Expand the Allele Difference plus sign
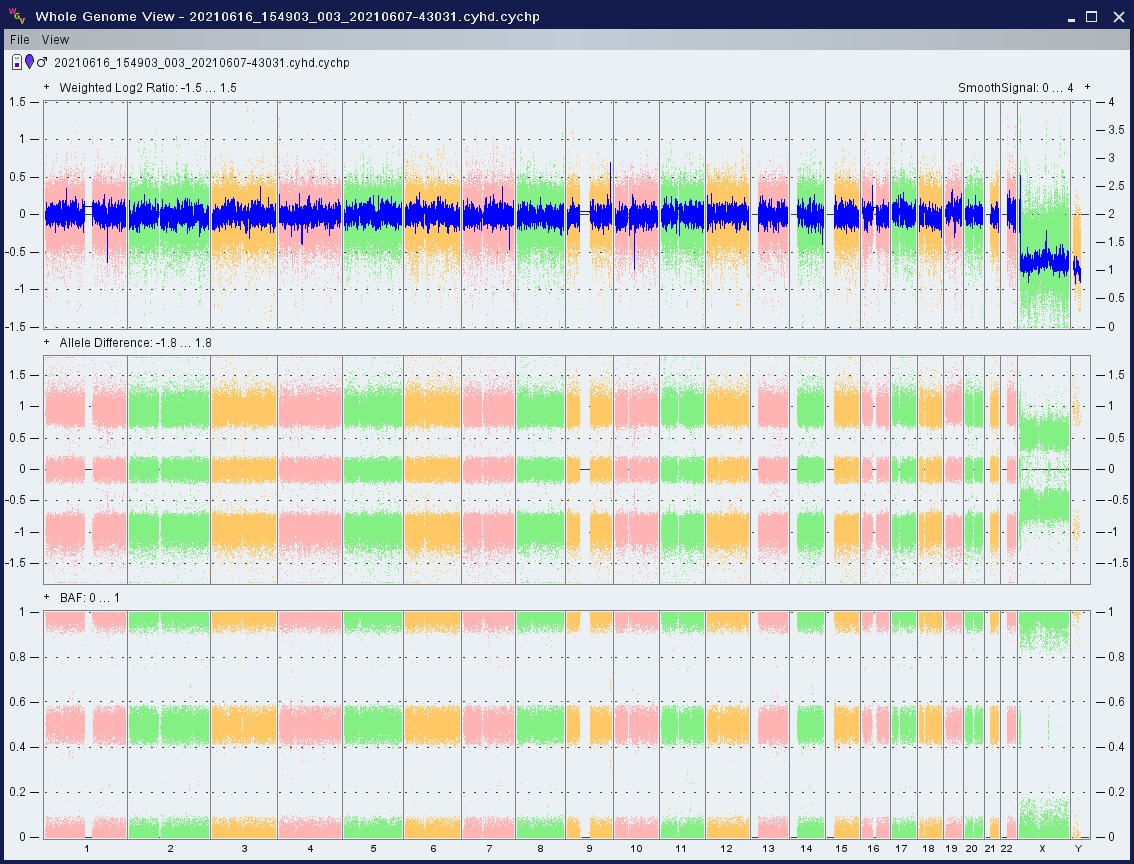Screen dimensions: 1134x864 [x=47, y=342]
